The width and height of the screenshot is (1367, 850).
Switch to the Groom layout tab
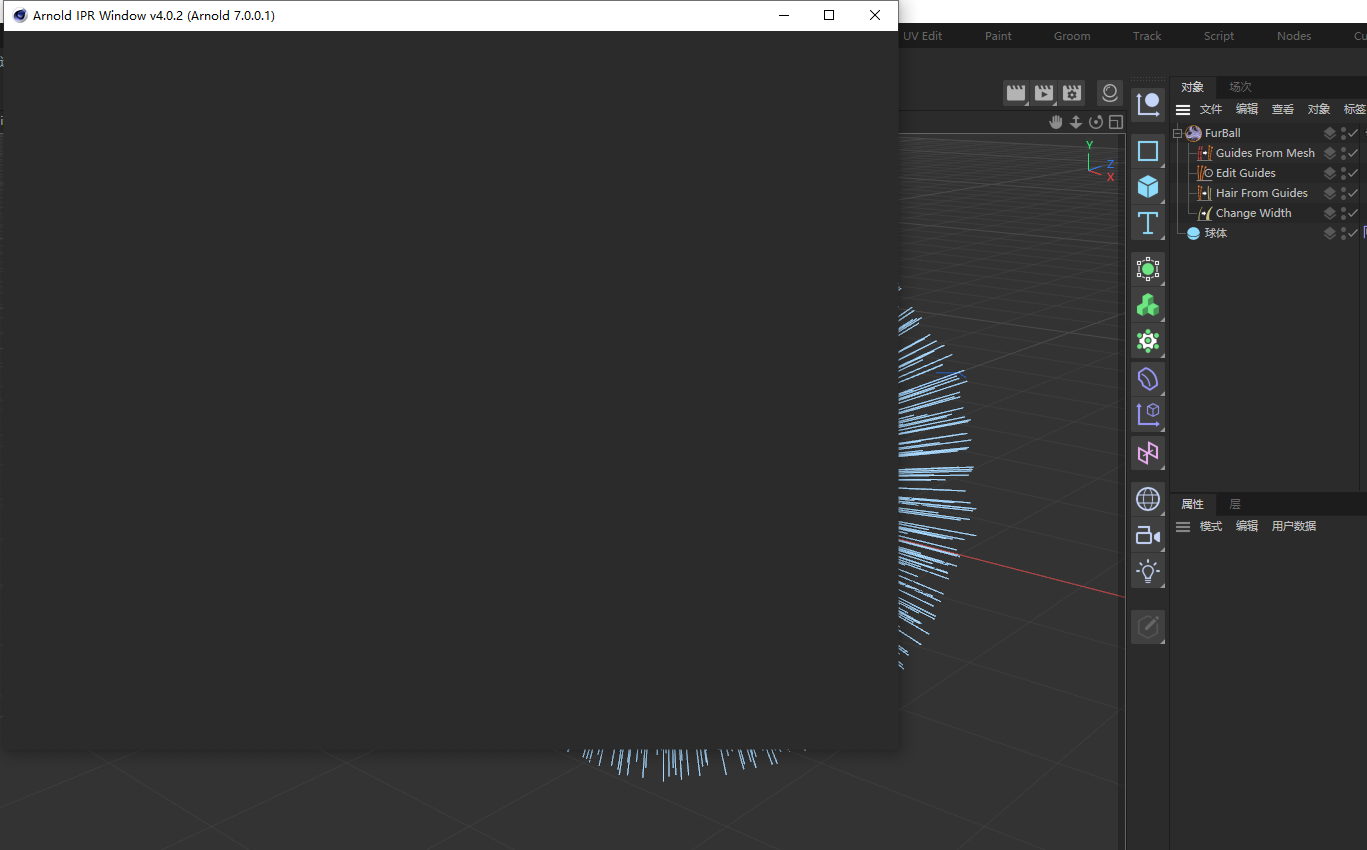(x=1072, y=36)
